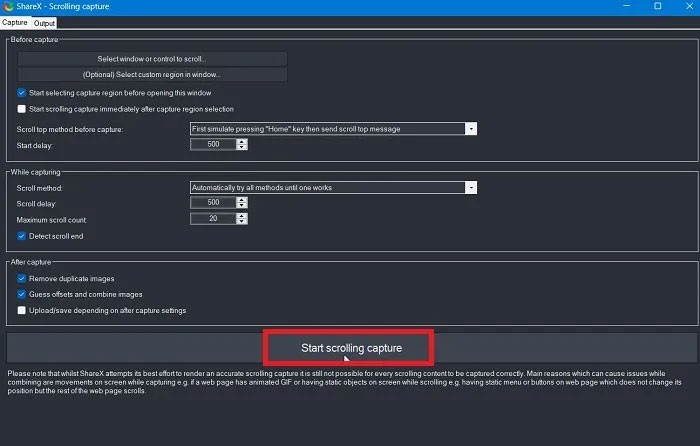Click the Scroll delay value field
The height and width of the screenshot is (446, 700).
213,203
